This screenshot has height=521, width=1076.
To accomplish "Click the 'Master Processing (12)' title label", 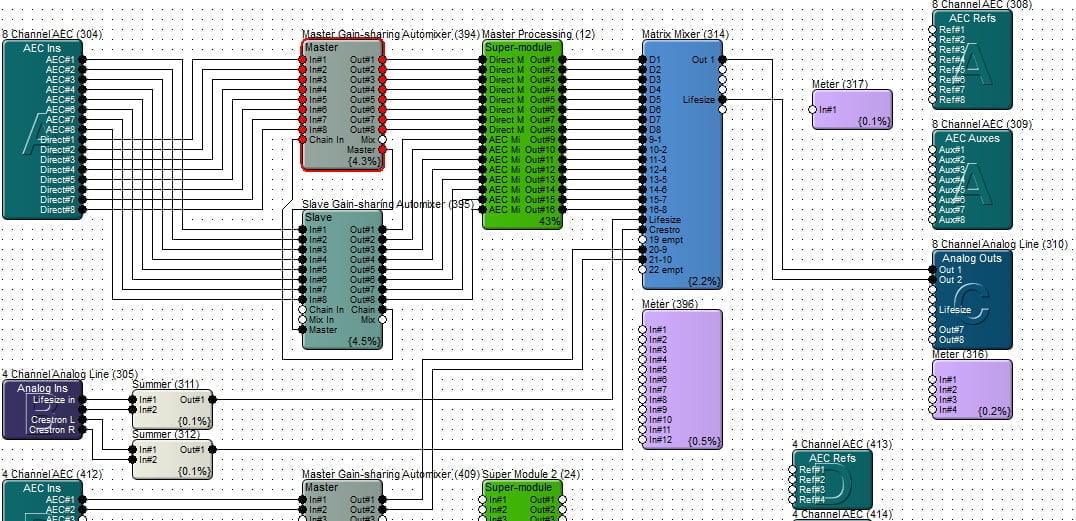I will coord(539,34).
